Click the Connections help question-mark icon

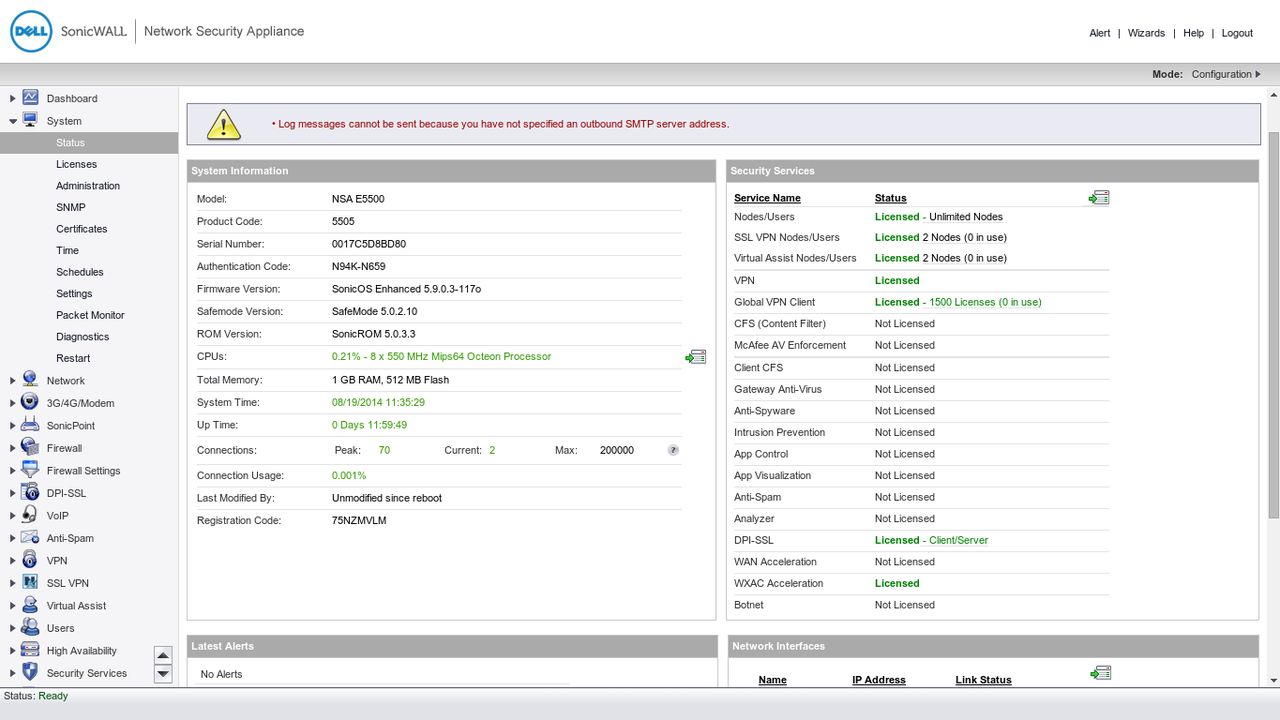click(674, 450)
